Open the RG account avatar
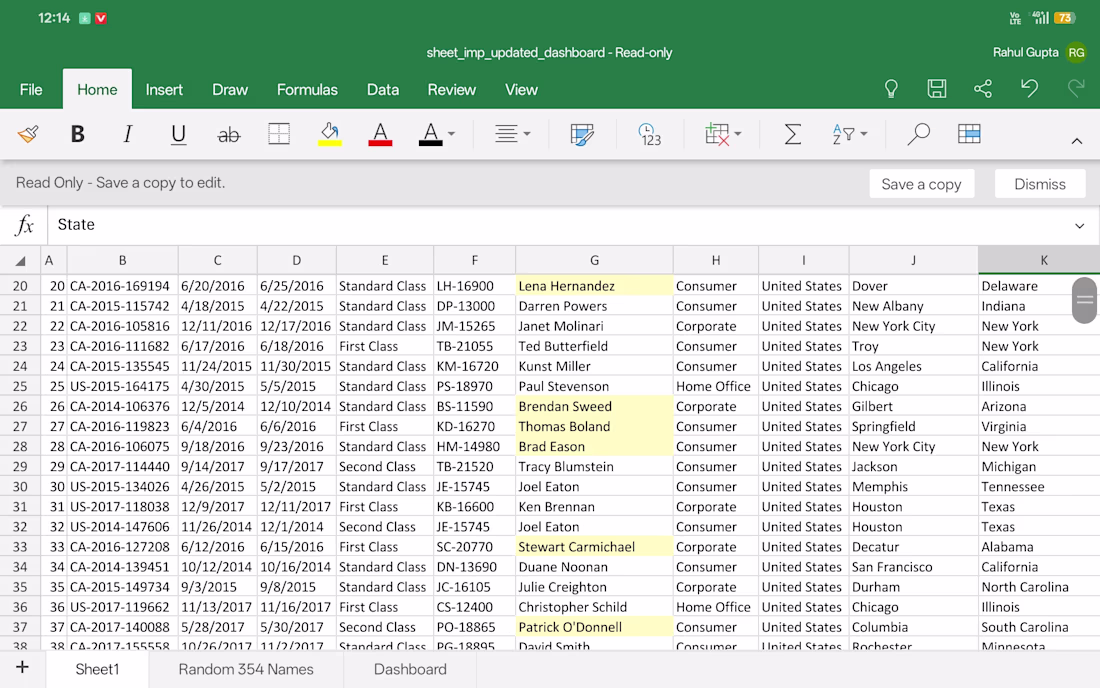Screen dimensions: 1100x688 [x=1076, y=53]
